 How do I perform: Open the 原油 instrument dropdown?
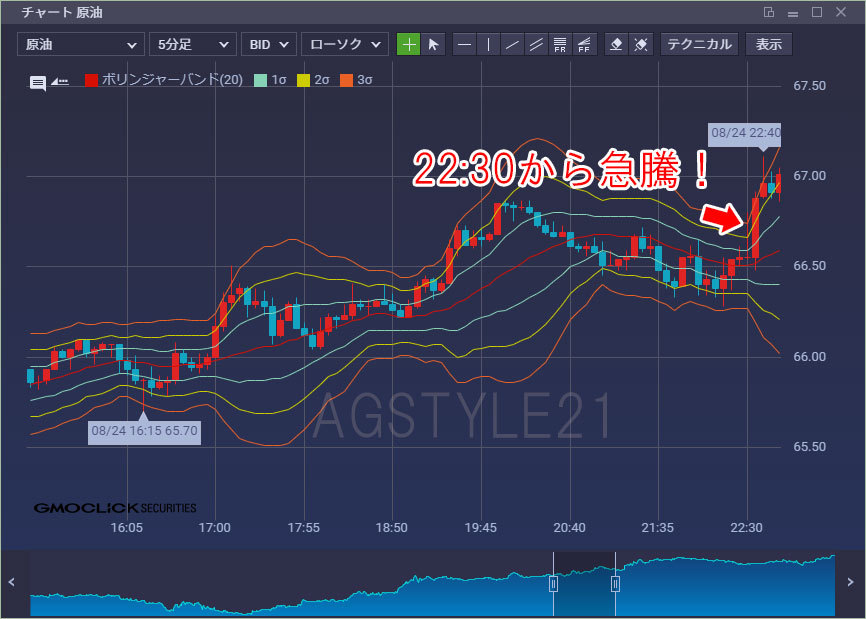coord(81,44)
